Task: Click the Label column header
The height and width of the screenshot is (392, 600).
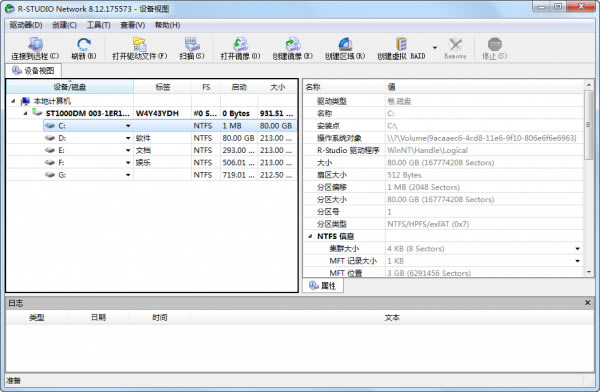Action: (x=163, y=87)
